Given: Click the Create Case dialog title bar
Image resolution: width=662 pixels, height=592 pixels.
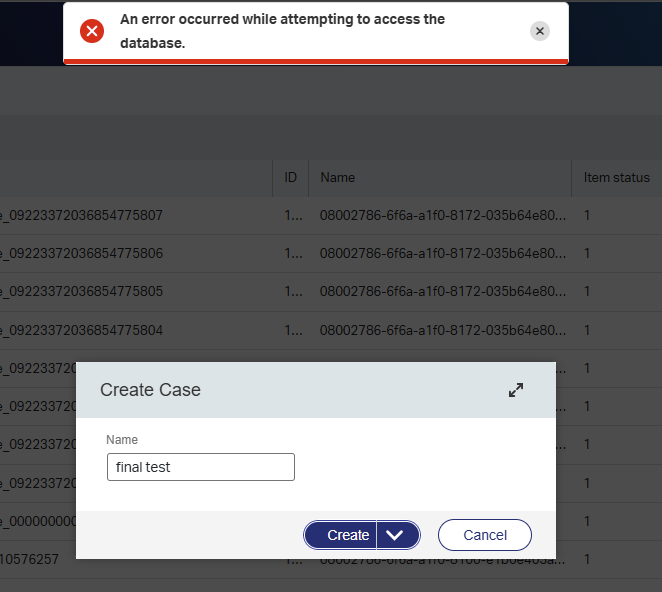Looking at the screenshot, I should coord(300,390).
